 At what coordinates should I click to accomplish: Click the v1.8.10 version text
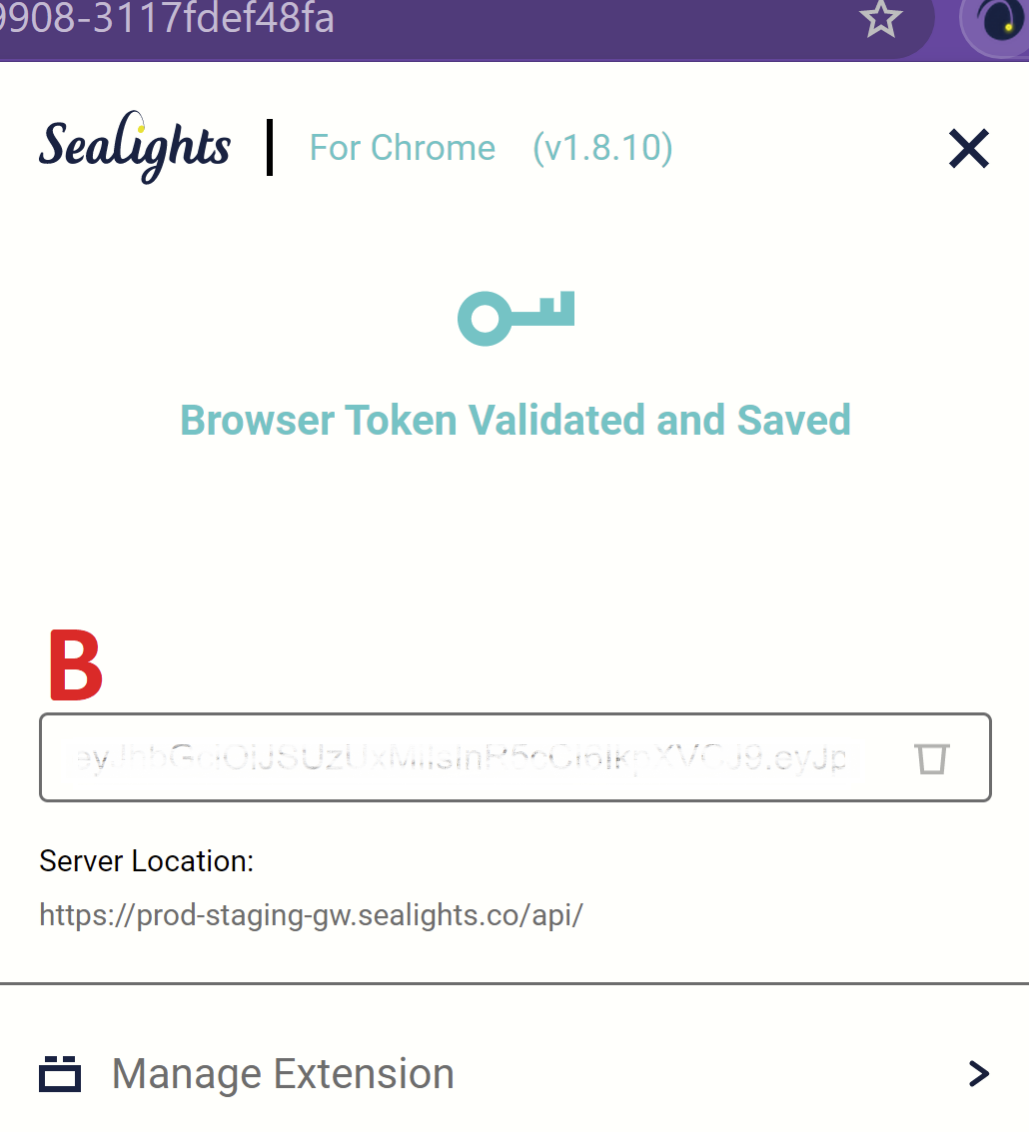pyautogui.click(x=602, y=148)
